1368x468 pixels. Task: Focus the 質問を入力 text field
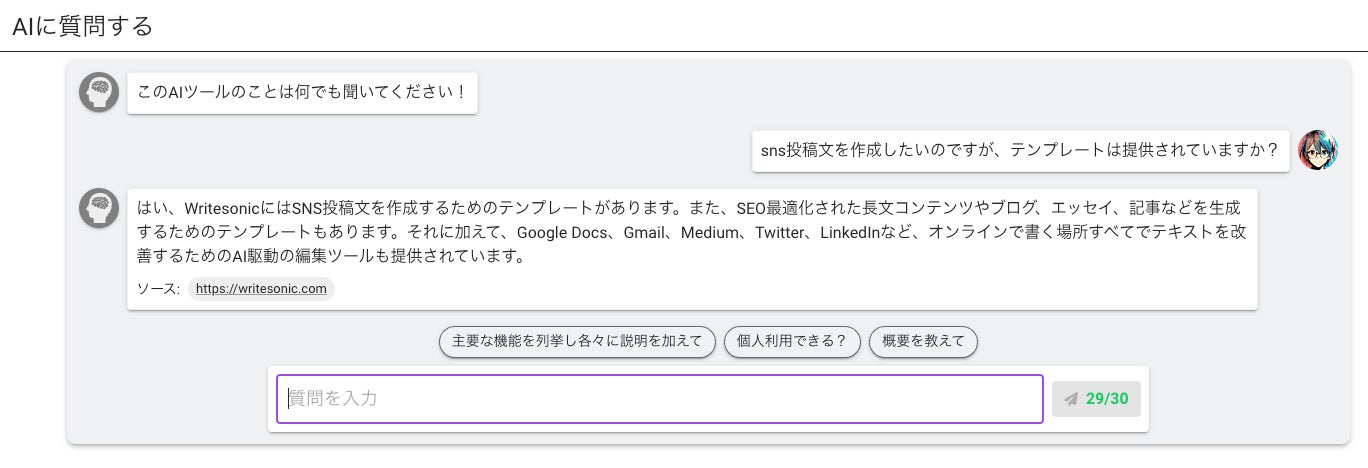(x=660, y=399)
